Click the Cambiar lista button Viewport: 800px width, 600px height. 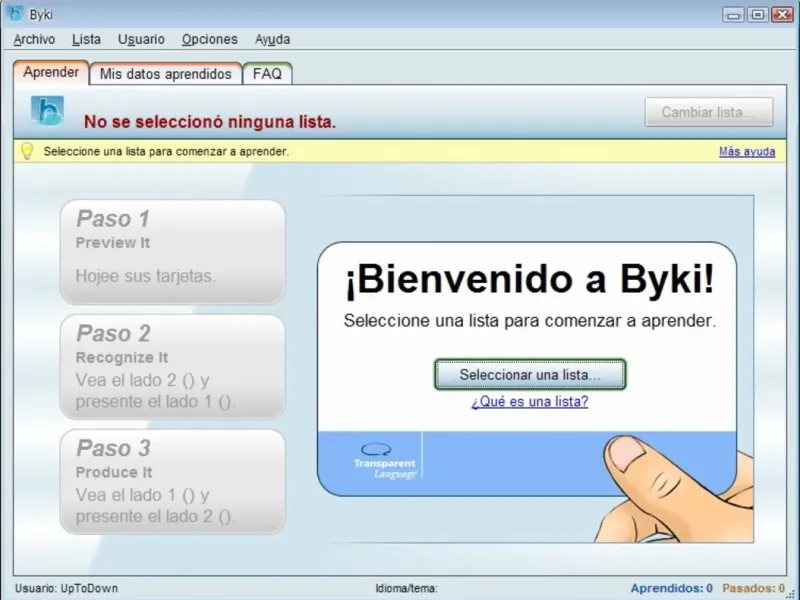tap(709, 112)
